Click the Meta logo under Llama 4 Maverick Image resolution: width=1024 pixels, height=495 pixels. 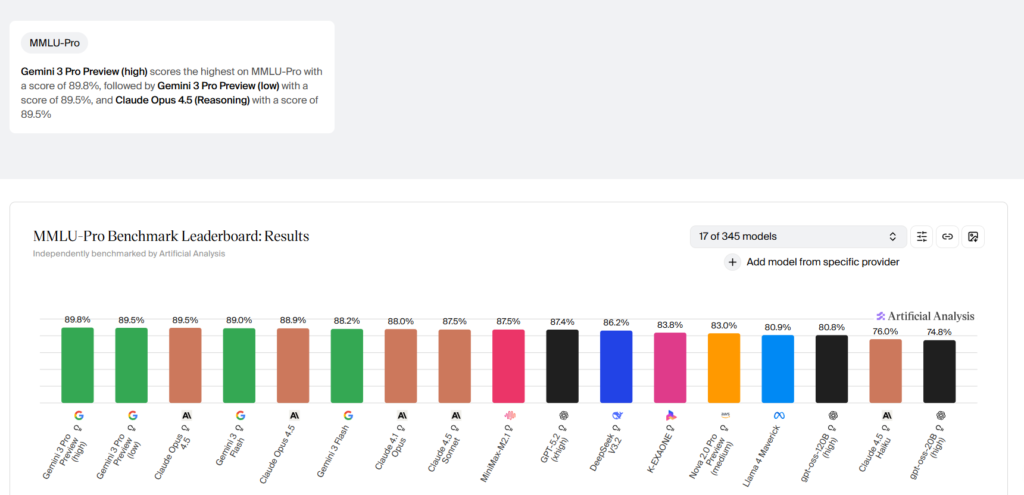coord(778,414)
